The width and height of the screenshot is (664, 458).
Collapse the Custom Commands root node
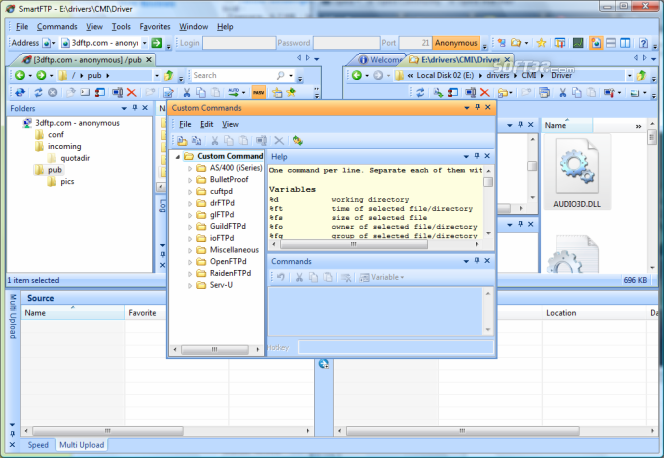tap(177, 156)
